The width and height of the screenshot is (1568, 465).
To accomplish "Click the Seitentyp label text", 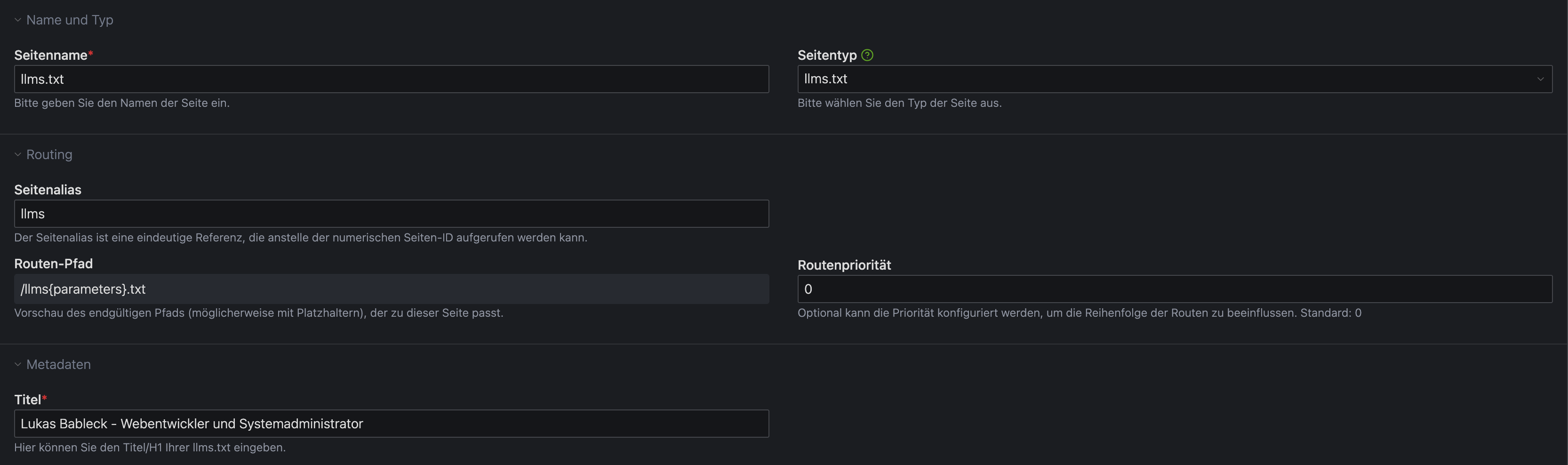I will pos(827,56).
